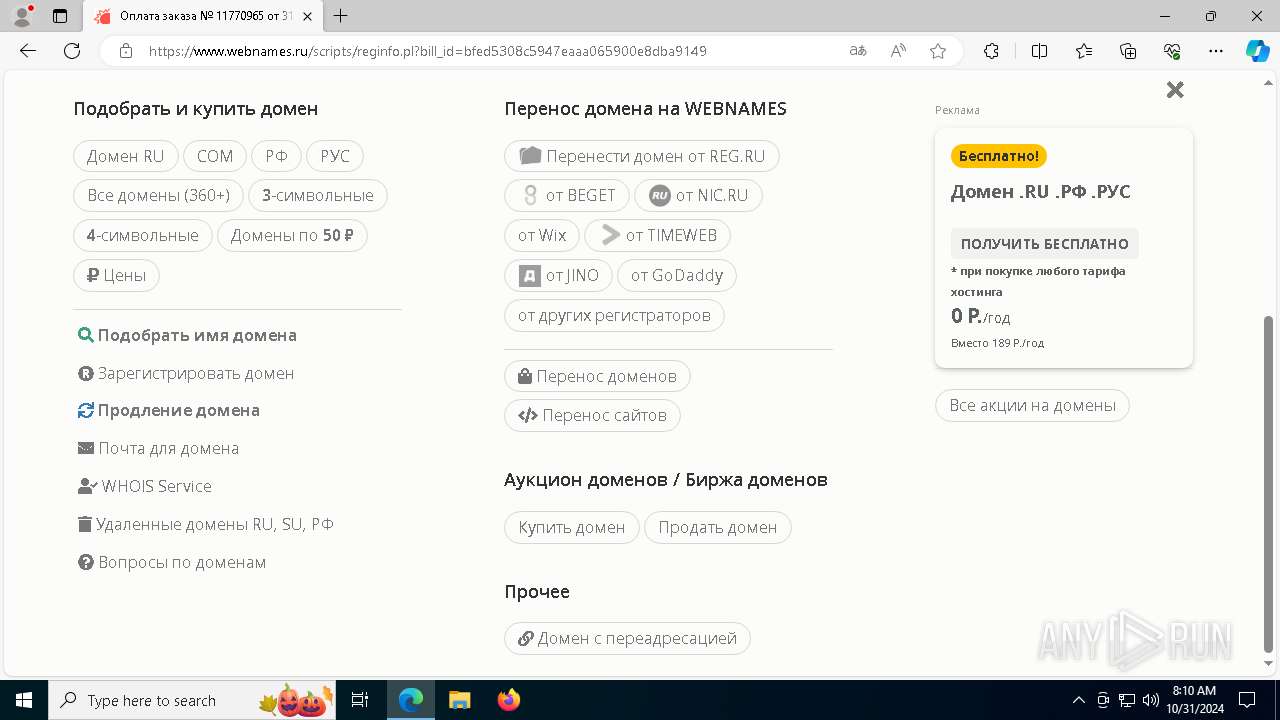
Task: Select the Оплата заказа № 11770965 tab
Action: 205,16
